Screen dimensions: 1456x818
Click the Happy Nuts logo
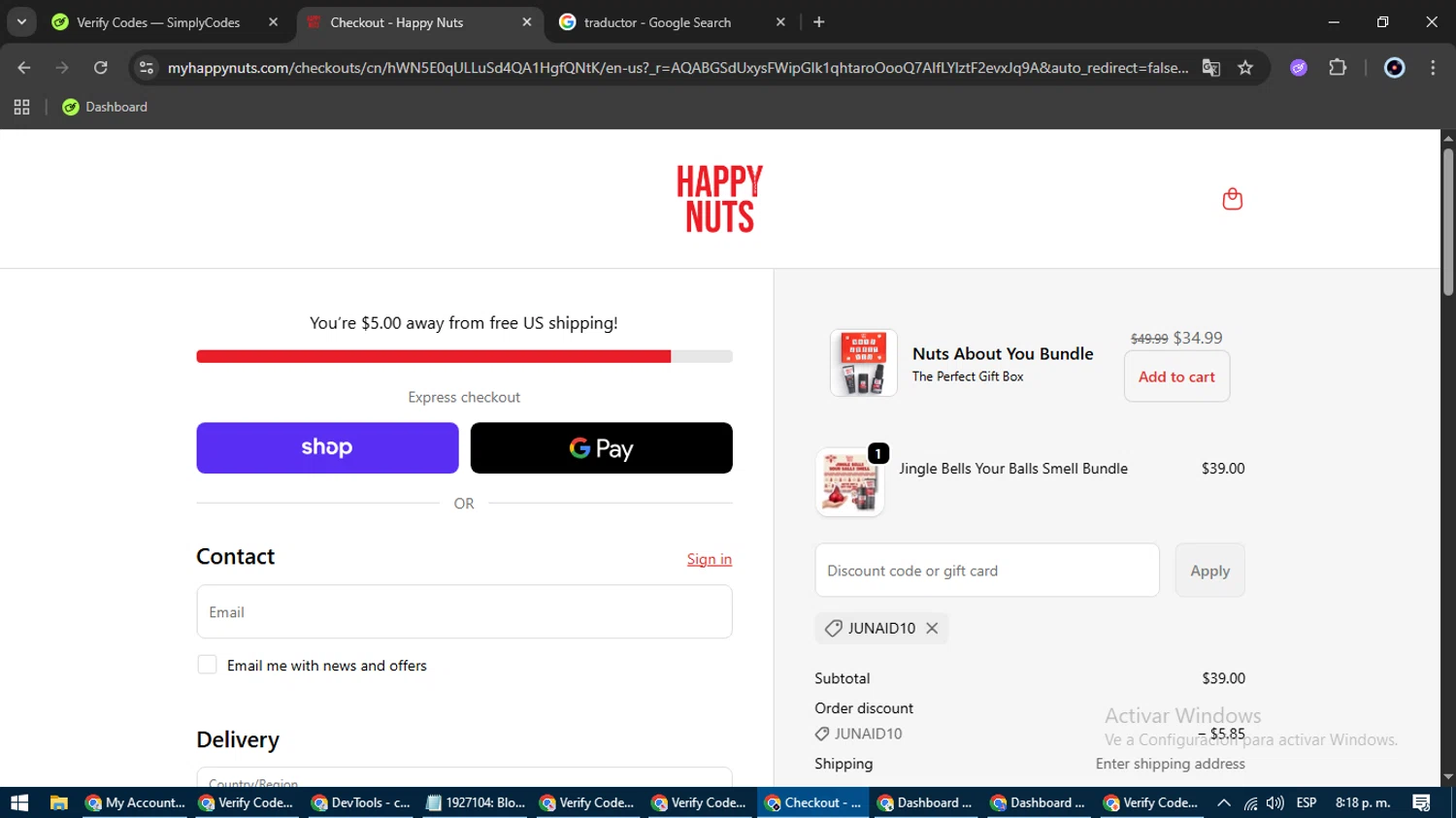click(719, 199)
